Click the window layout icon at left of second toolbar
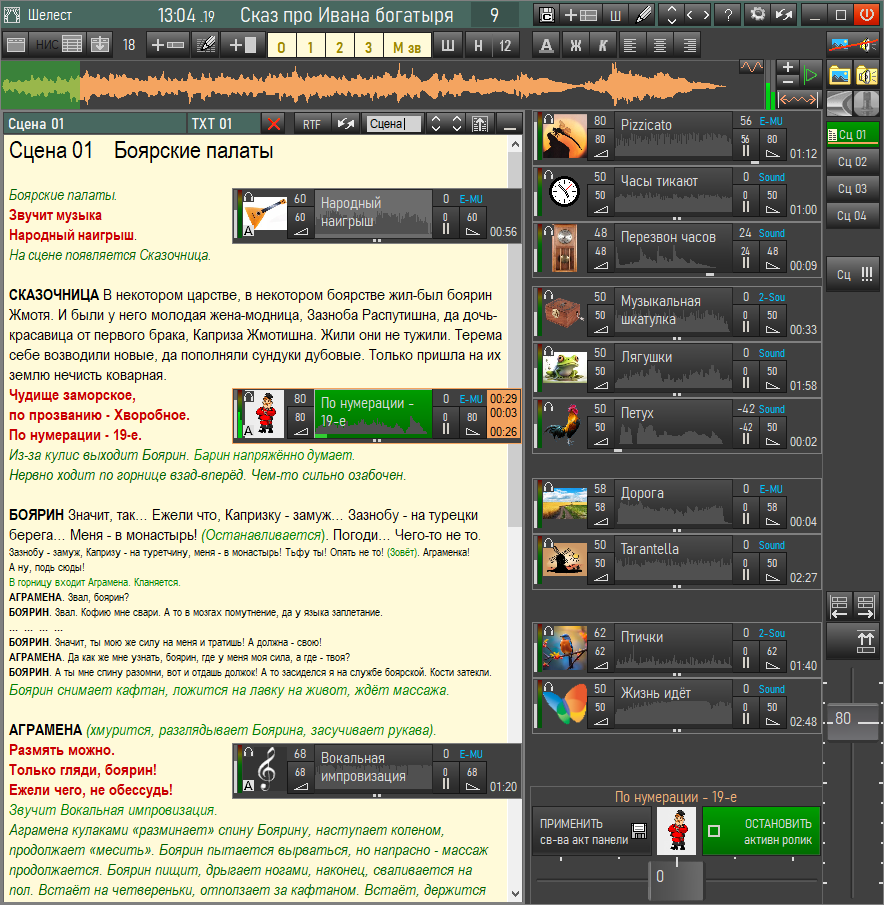Image resolution: width=884 pixels, height=905 pixels. tap(16, 44)
